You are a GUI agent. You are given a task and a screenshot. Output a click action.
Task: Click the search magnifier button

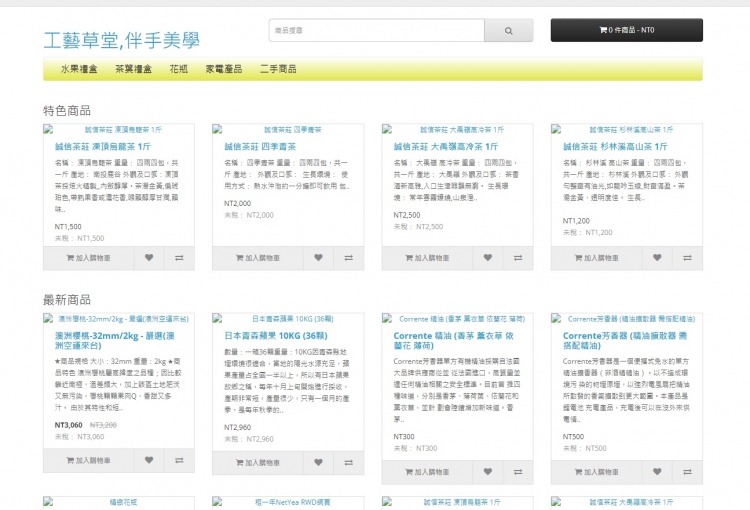pos(510,31)
